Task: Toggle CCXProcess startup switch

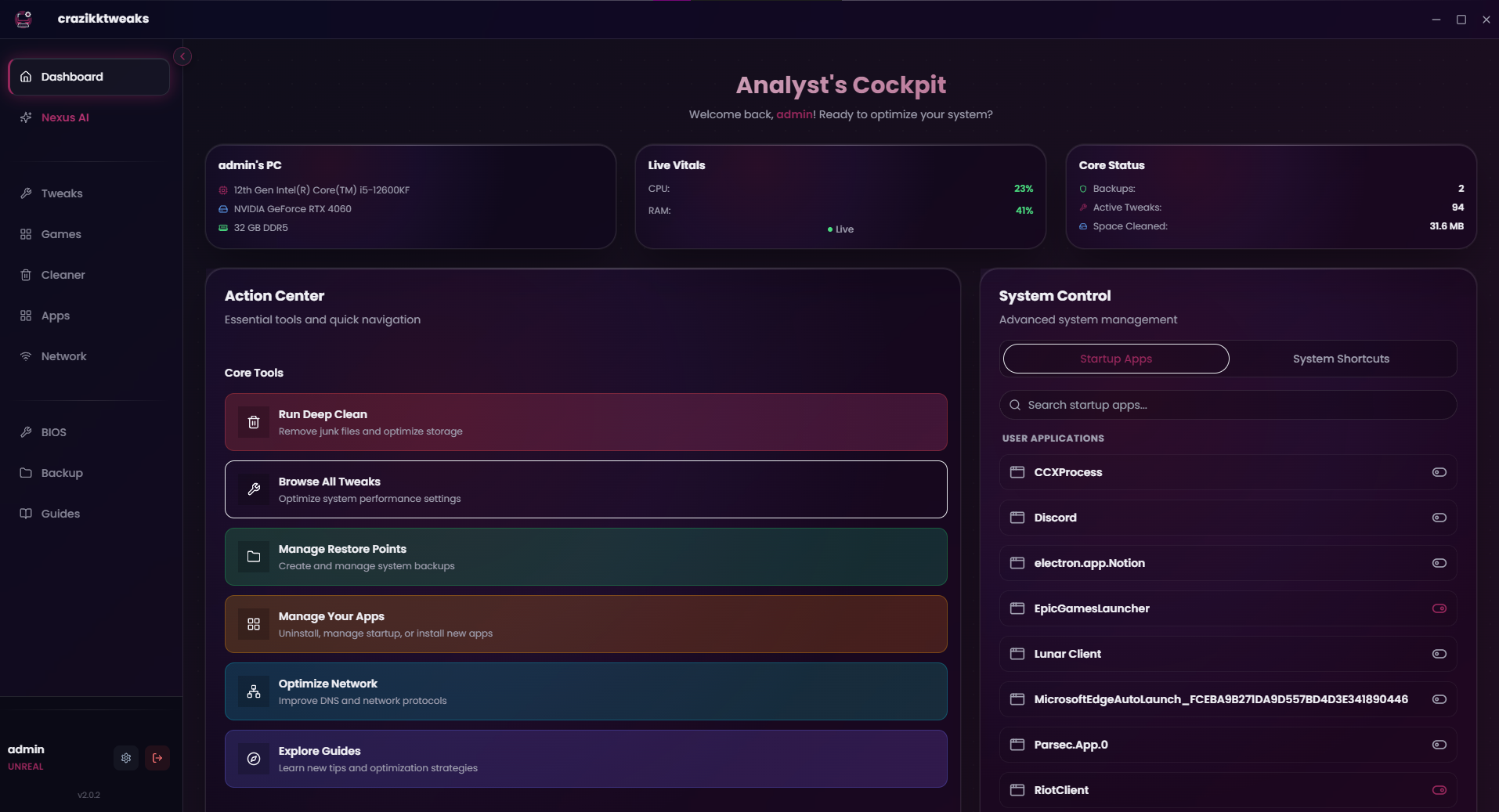Action: 1439,472
